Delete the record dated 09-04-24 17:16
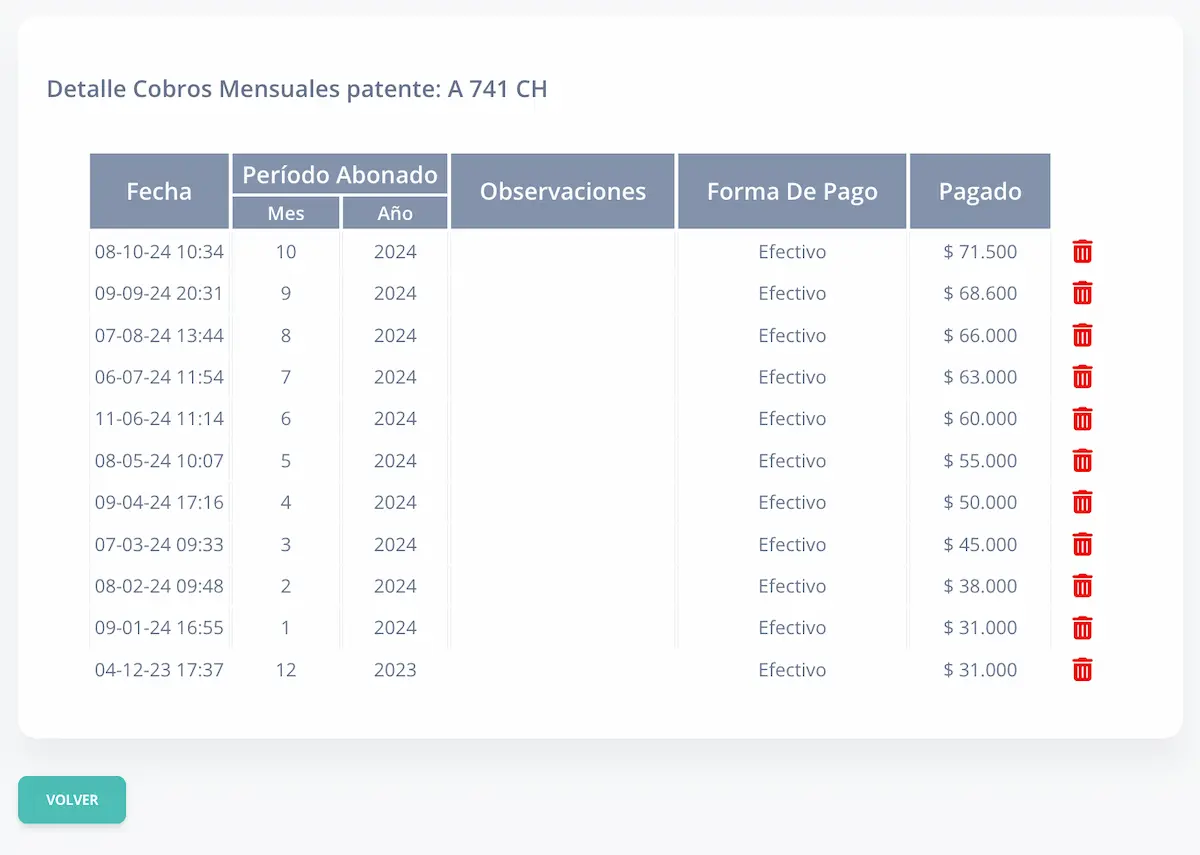 1081,502
